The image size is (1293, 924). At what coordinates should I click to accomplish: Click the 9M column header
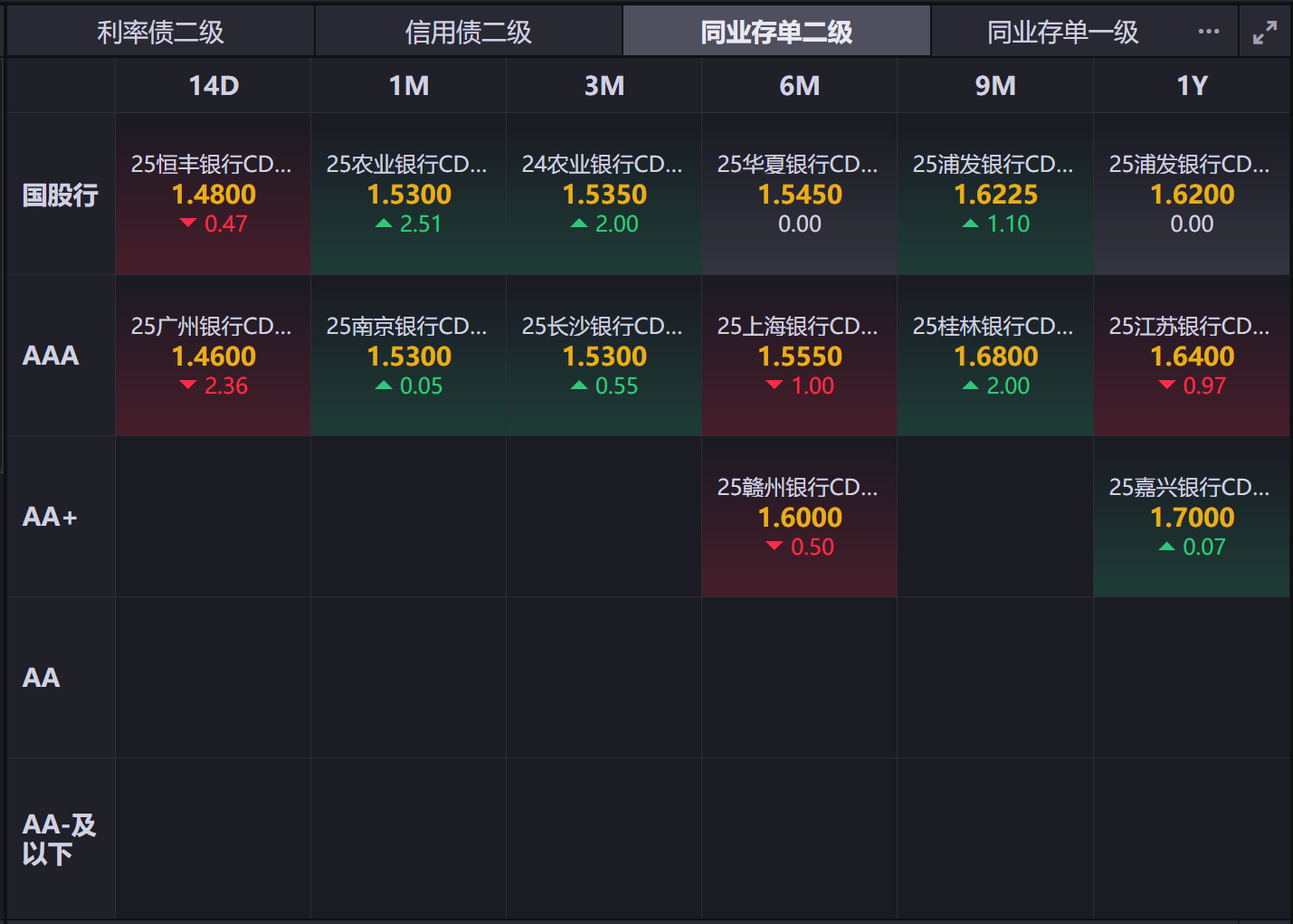click(x=995, y=86)
